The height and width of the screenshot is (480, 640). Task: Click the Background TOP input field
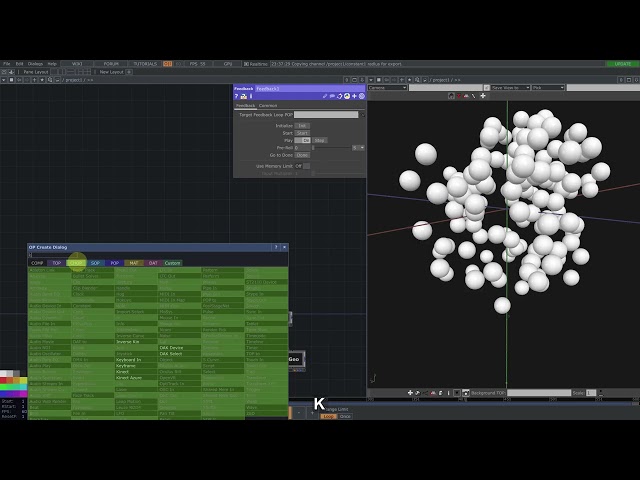[539, 393]
